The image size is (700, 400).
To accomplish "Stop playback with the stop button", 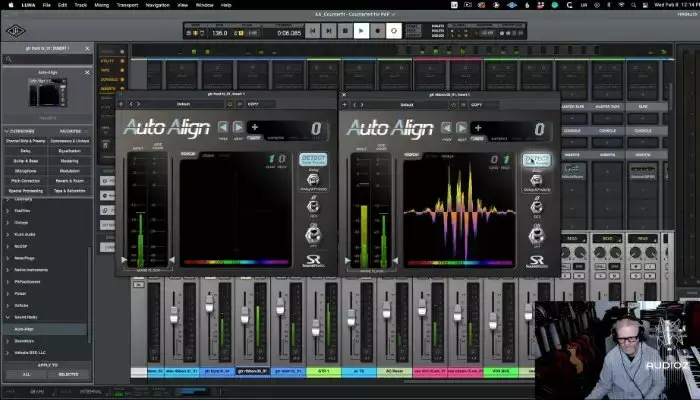I will 345,31.
